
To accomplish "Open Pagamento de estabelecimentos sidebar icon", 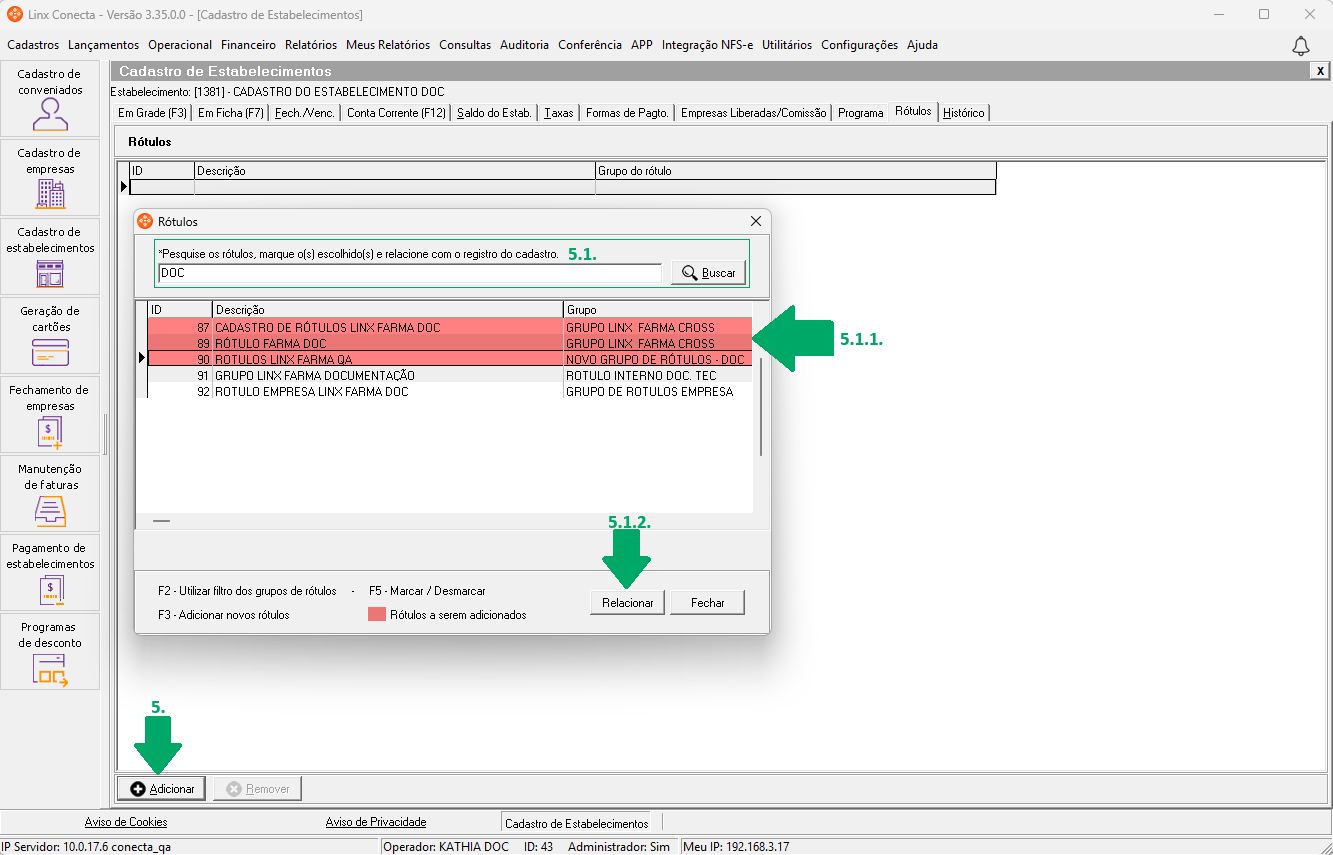I will (50, 573).
